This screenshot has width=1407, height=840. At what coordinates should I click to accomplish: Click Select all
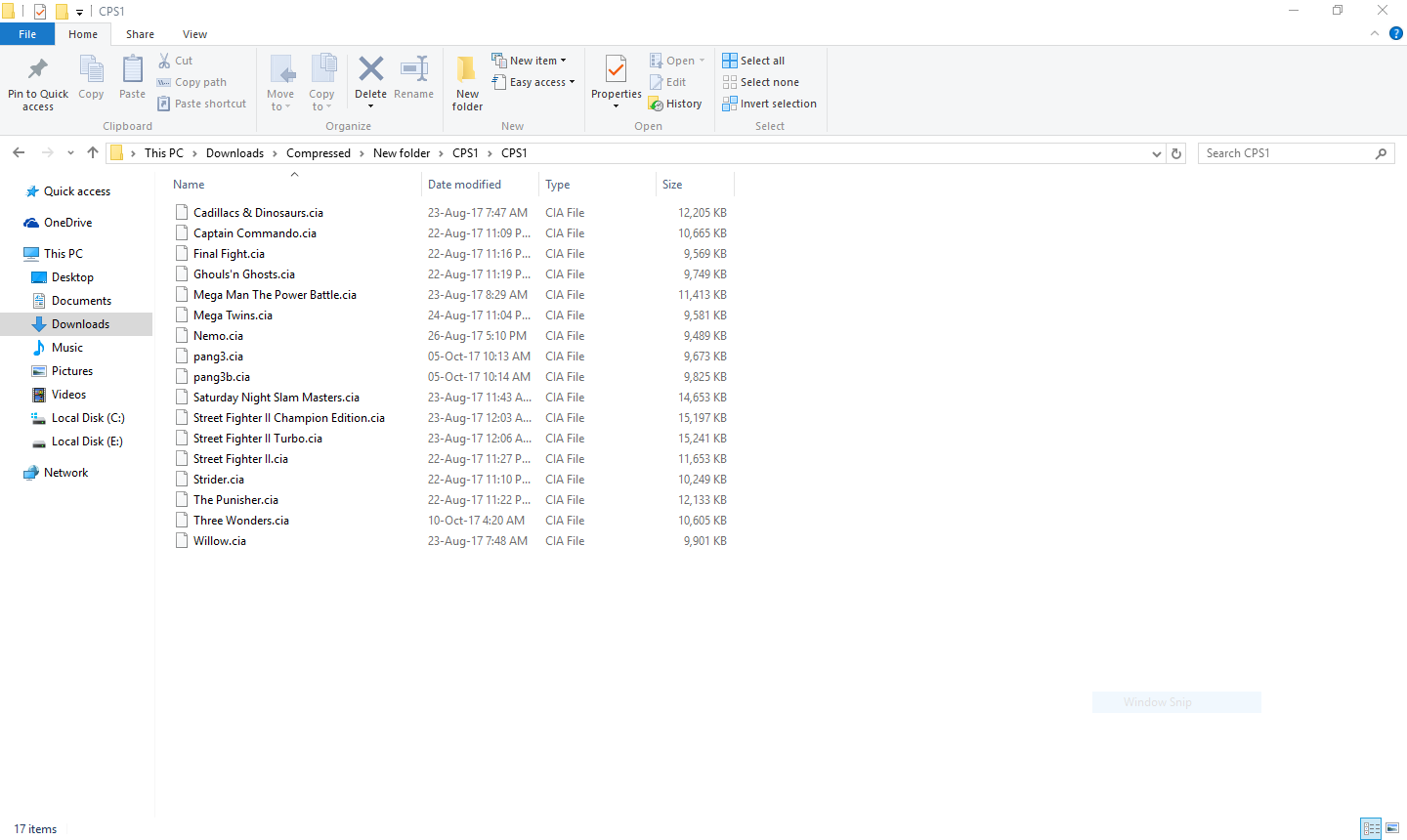click(753, 61)
